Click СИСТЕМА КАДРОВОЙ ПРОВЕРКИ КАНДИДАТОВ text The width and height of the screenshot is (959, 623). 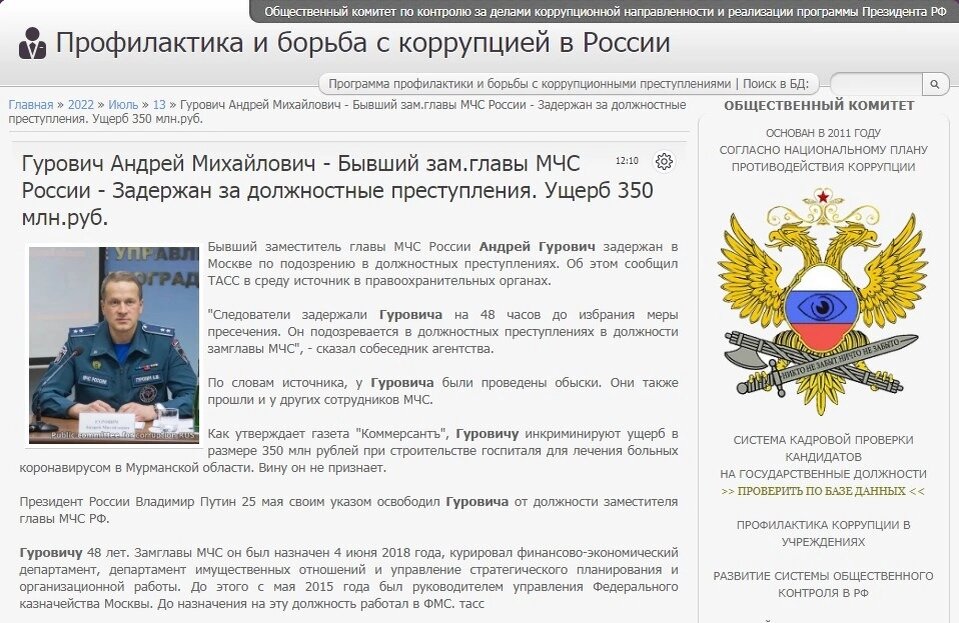tap(823, 448)
